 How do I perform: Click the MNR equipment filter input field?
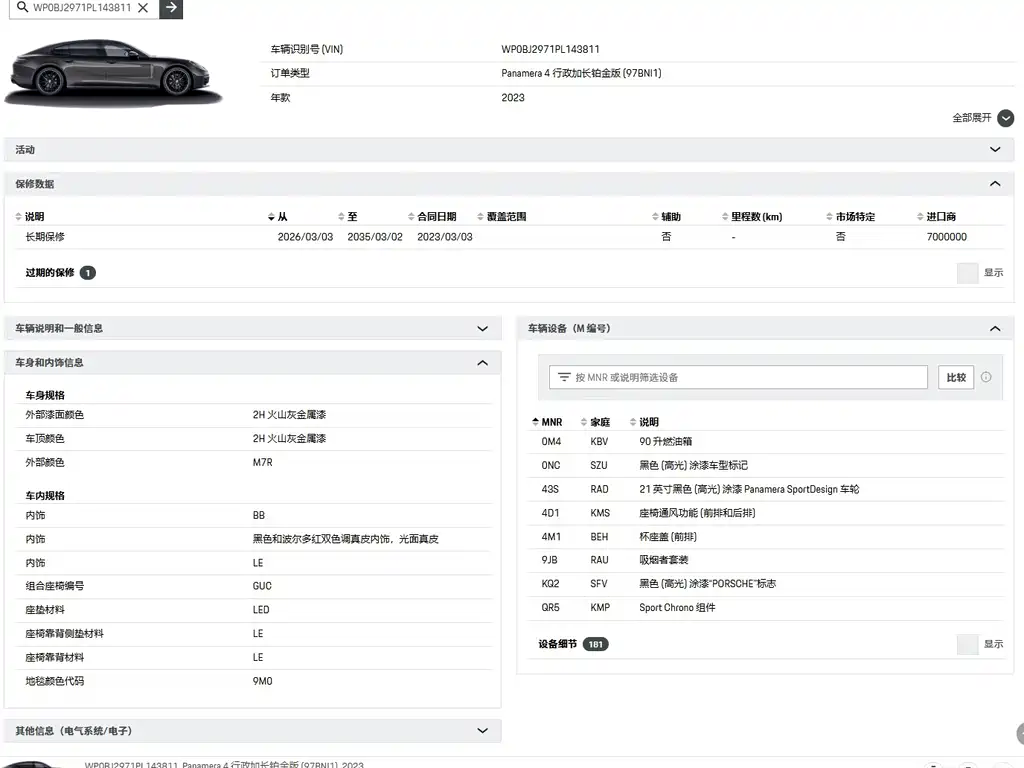tap(738, 377)
